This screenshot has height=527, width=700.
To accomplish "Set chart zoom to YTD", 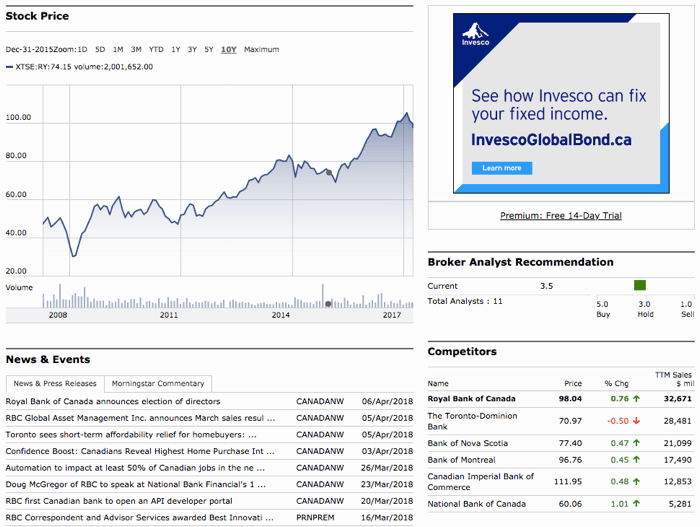I will point(156,49).
